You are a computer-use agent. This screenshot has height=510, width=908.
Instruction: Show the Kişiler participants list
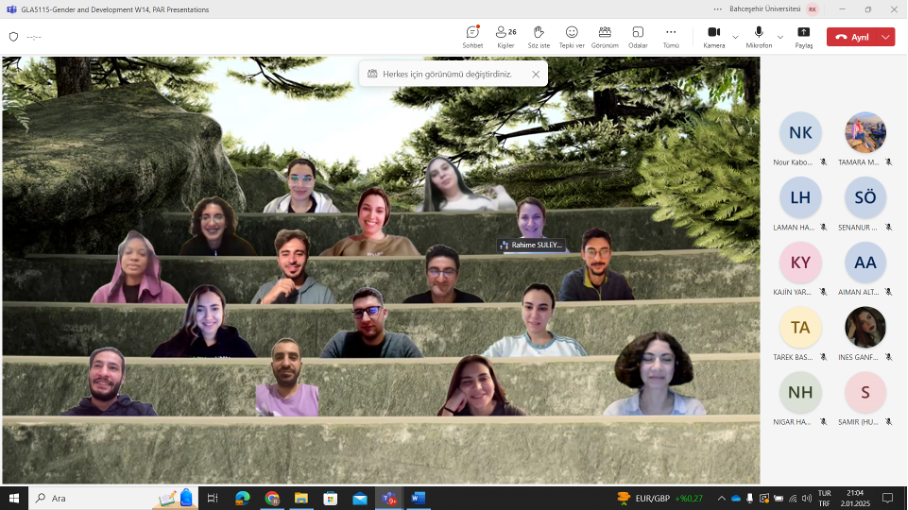505,37
